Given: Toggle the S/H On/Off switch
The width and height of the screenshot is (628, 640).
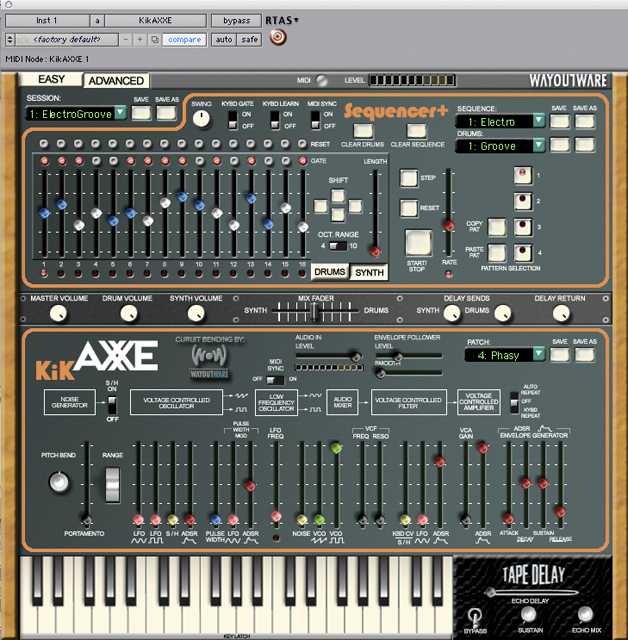Looking at the screenshot, I should pos(111,404).
